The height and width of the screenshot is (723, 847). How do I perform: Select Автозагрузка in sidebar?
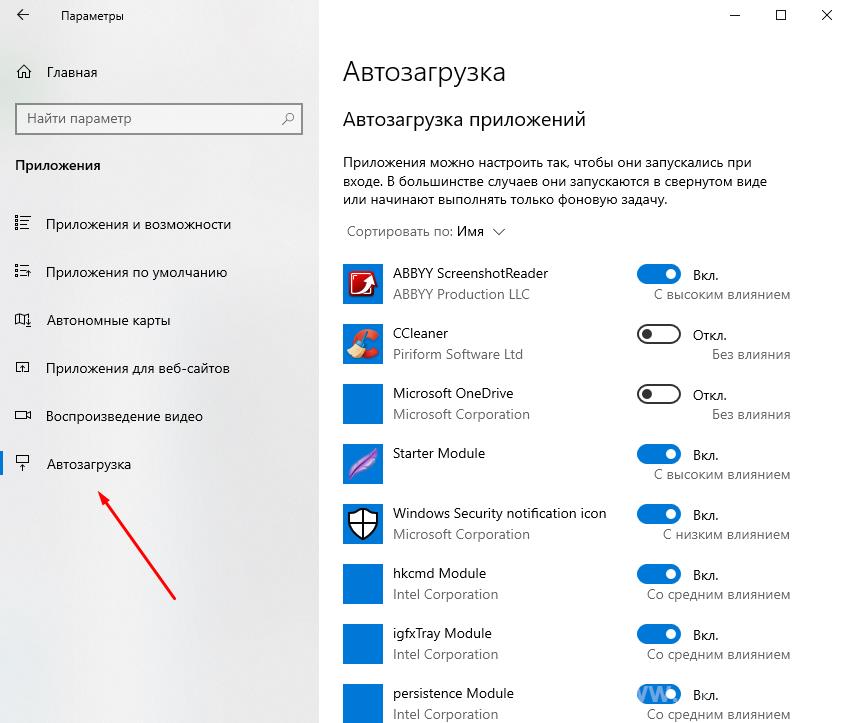pyautogui.click(x=89, y=465)
